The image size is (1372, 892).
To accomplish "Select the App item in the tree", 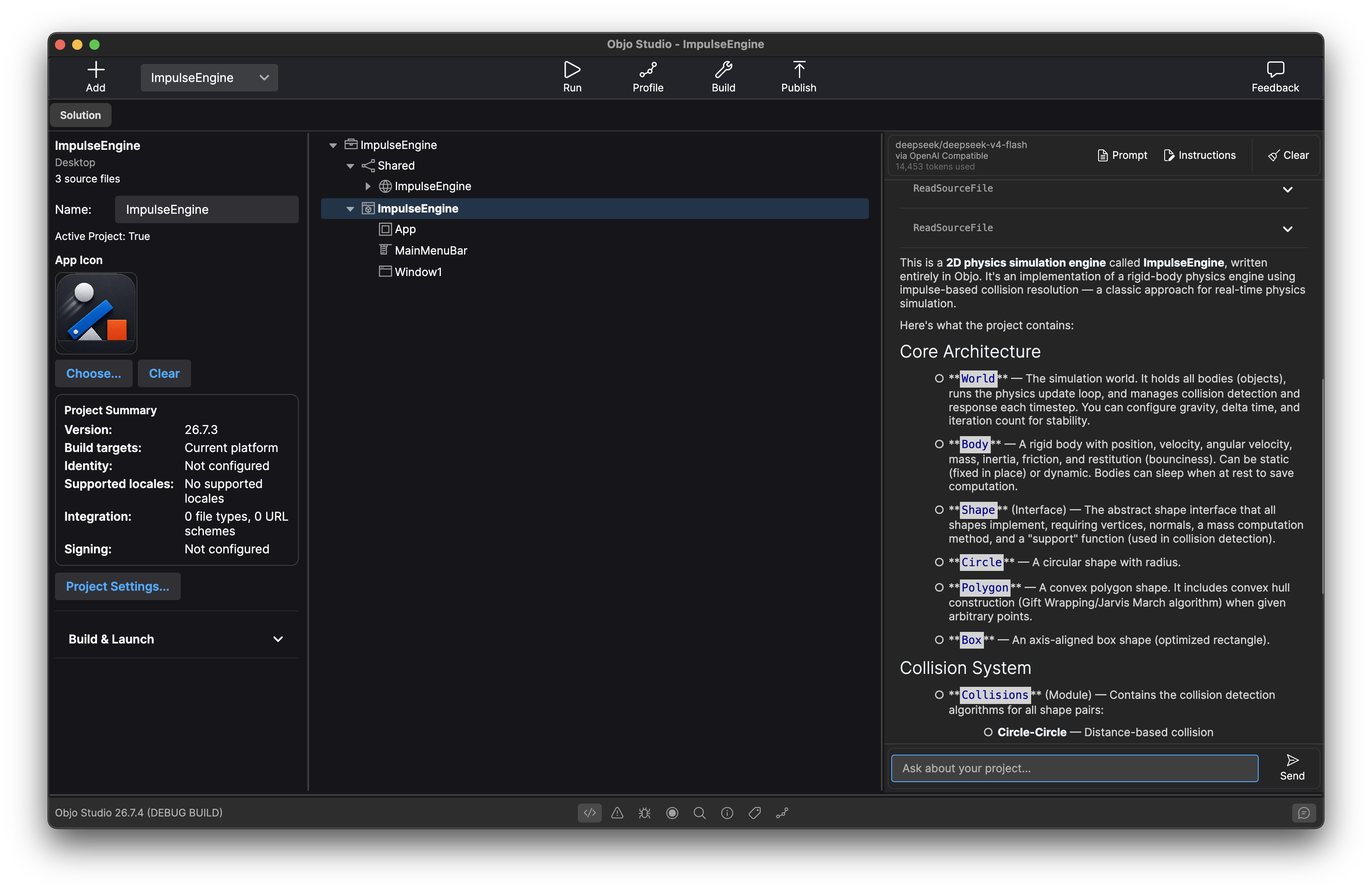I will coord(405,229).
